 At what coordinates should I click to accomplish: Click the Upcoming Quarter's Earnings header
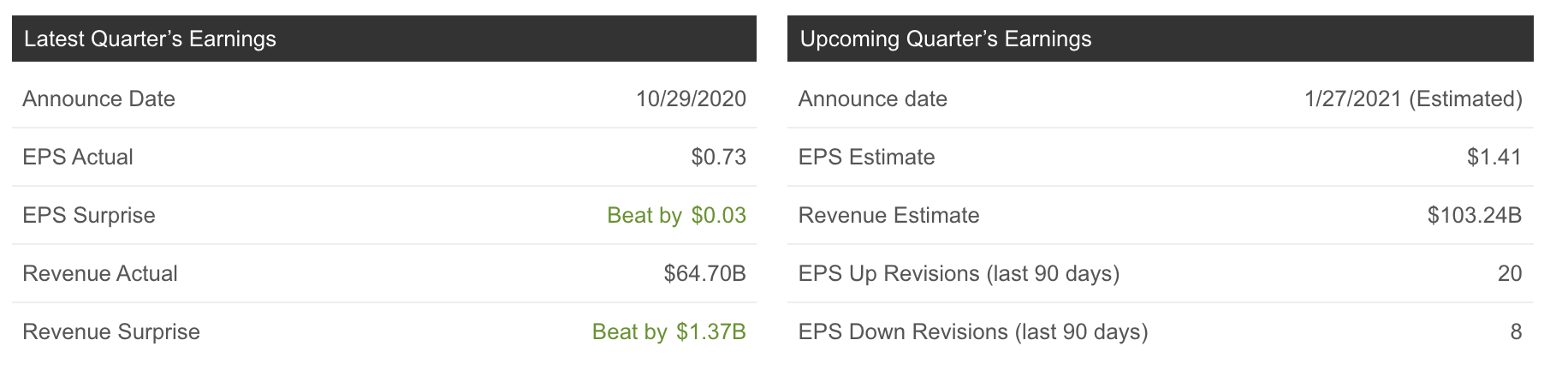coord(945,39)
